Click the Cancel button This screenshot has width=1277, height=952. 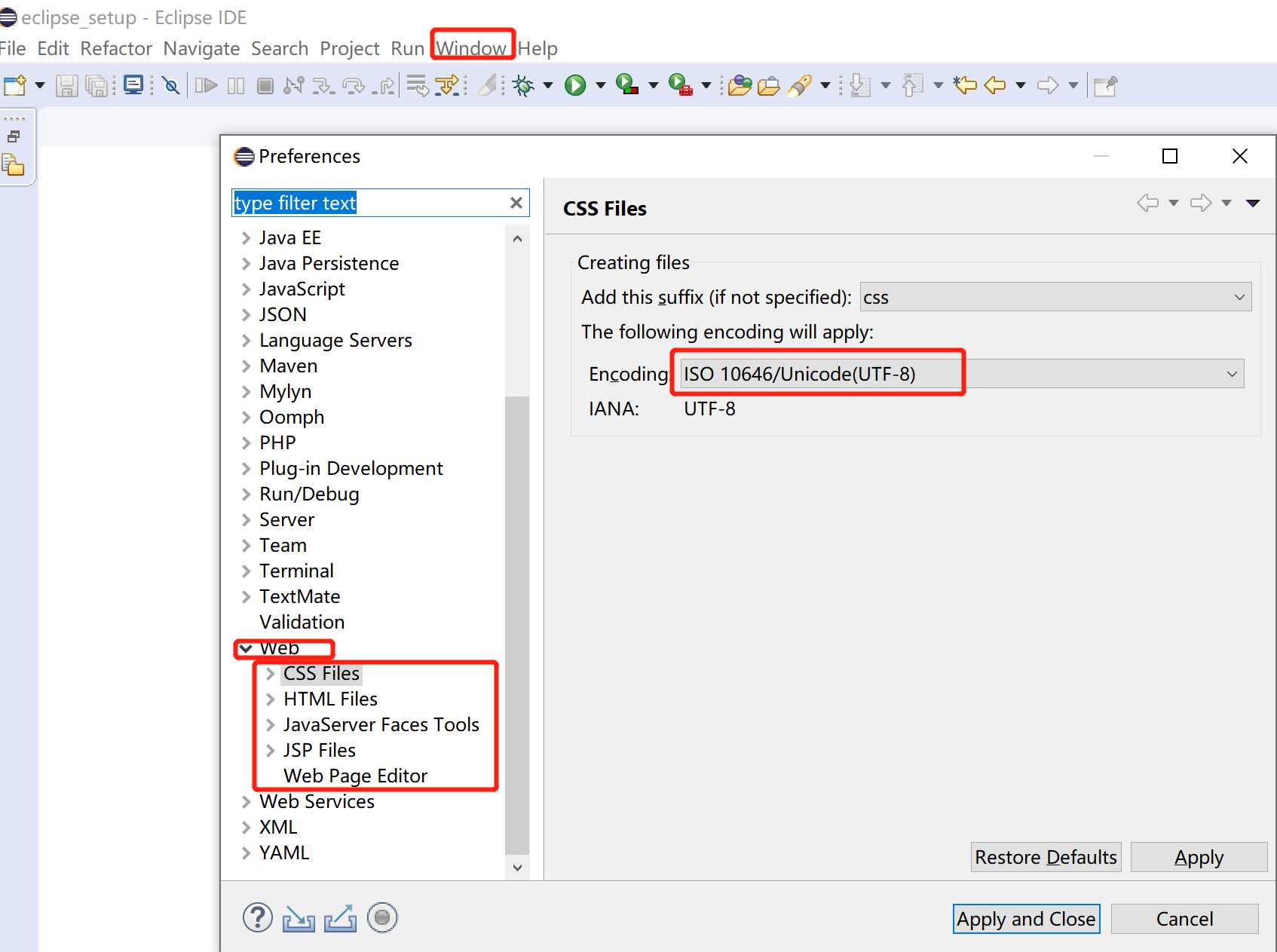[x=1184, y=919]
